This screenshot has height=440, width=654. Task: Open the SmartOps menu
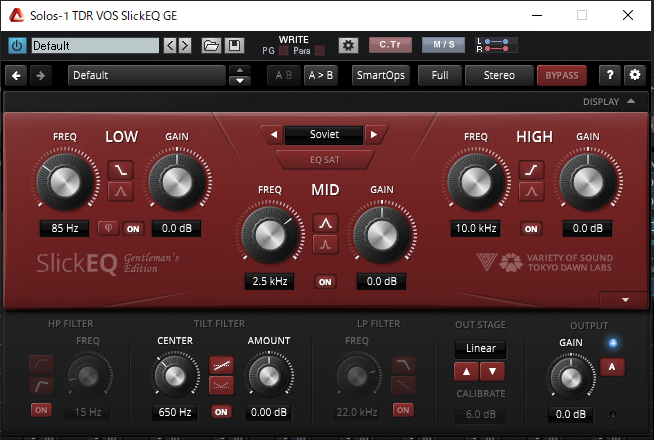[x=381, y=75]
